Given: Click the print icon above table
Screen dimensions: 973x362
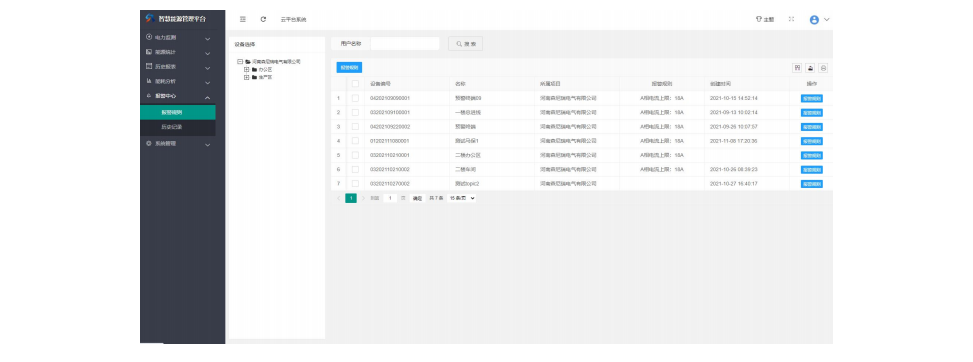Looking at the screenshot, I should point(823,68).
